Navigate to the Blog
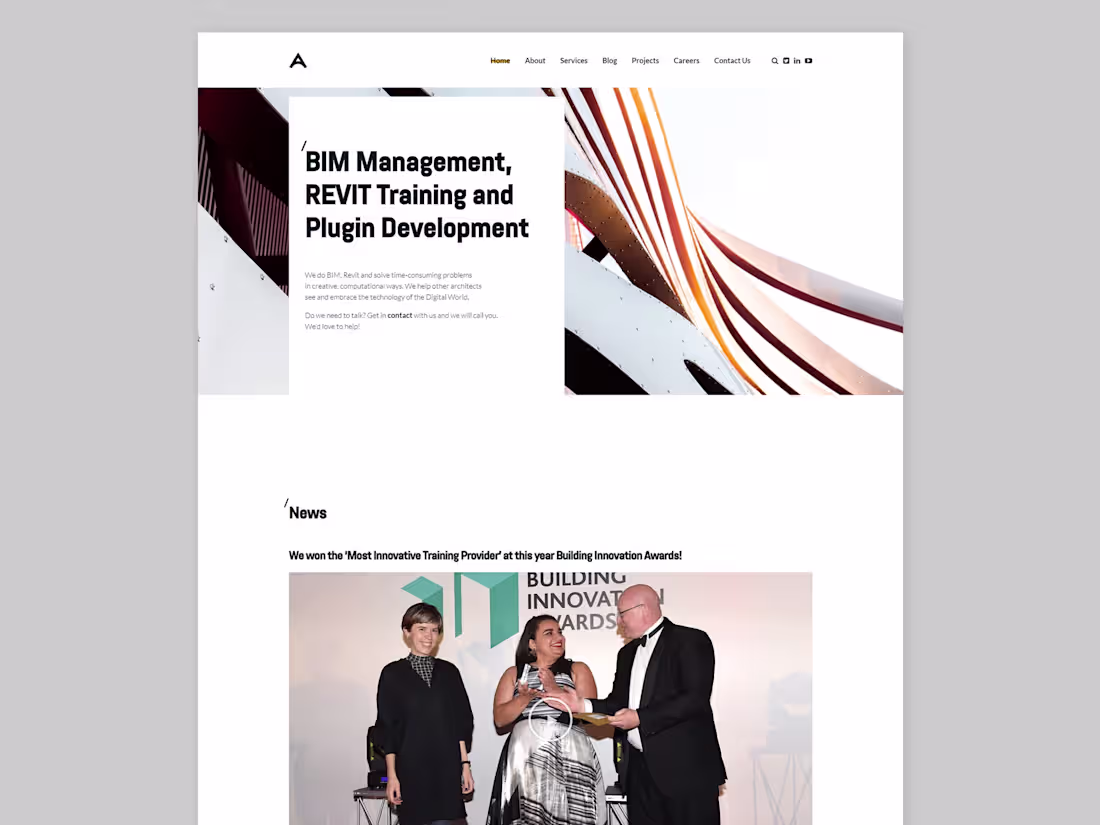This screenshot has width=1100, height=825. (x=610, y=61)
